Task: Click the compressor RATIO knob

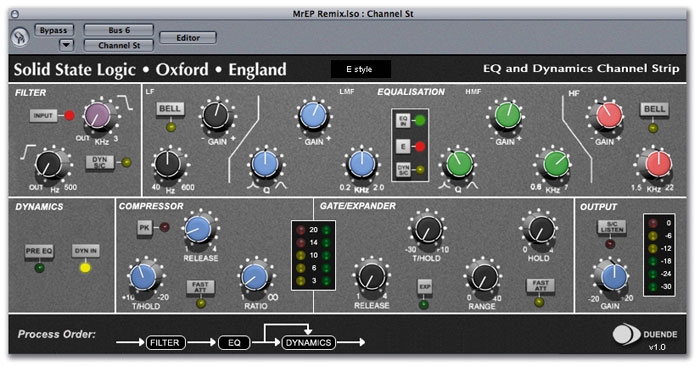Action: 255,277
